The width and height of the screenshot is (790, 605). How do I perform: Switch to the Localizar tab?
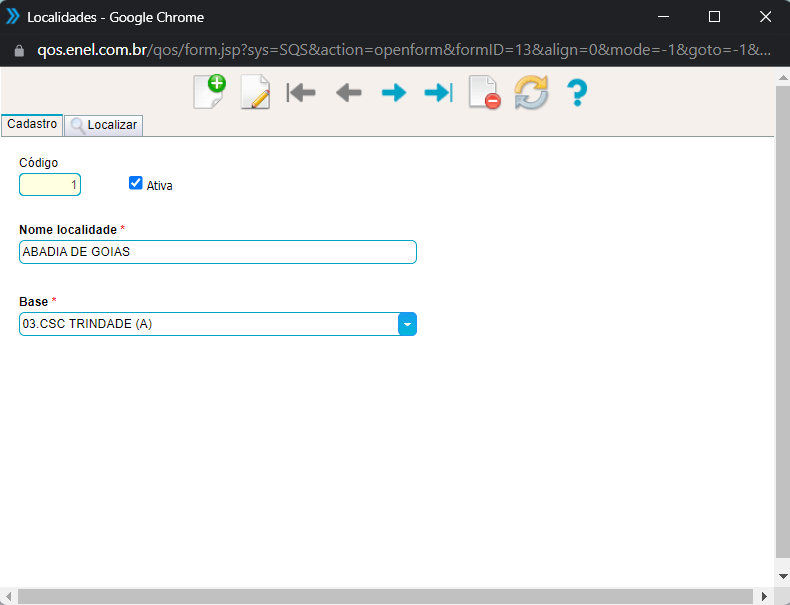[104, 125]
